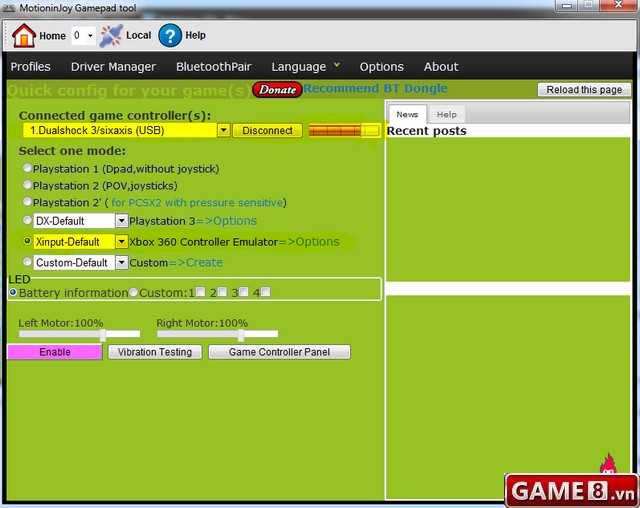Click the MotioninJoy title bar app icon
640x508 pixels.
click(x=9, y=8)
